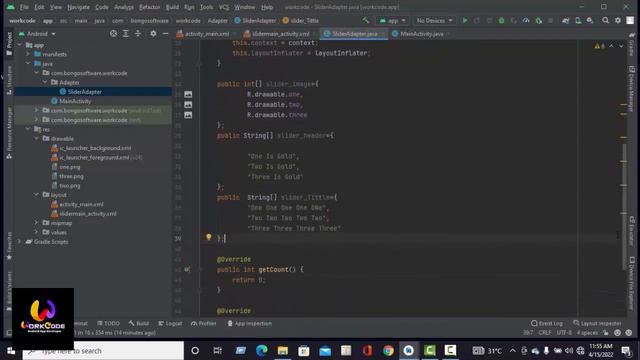The width and height of the screenshot is (640, 360).
Task: Click Collapse All in Project panel
Action: [x=138, y=33]
